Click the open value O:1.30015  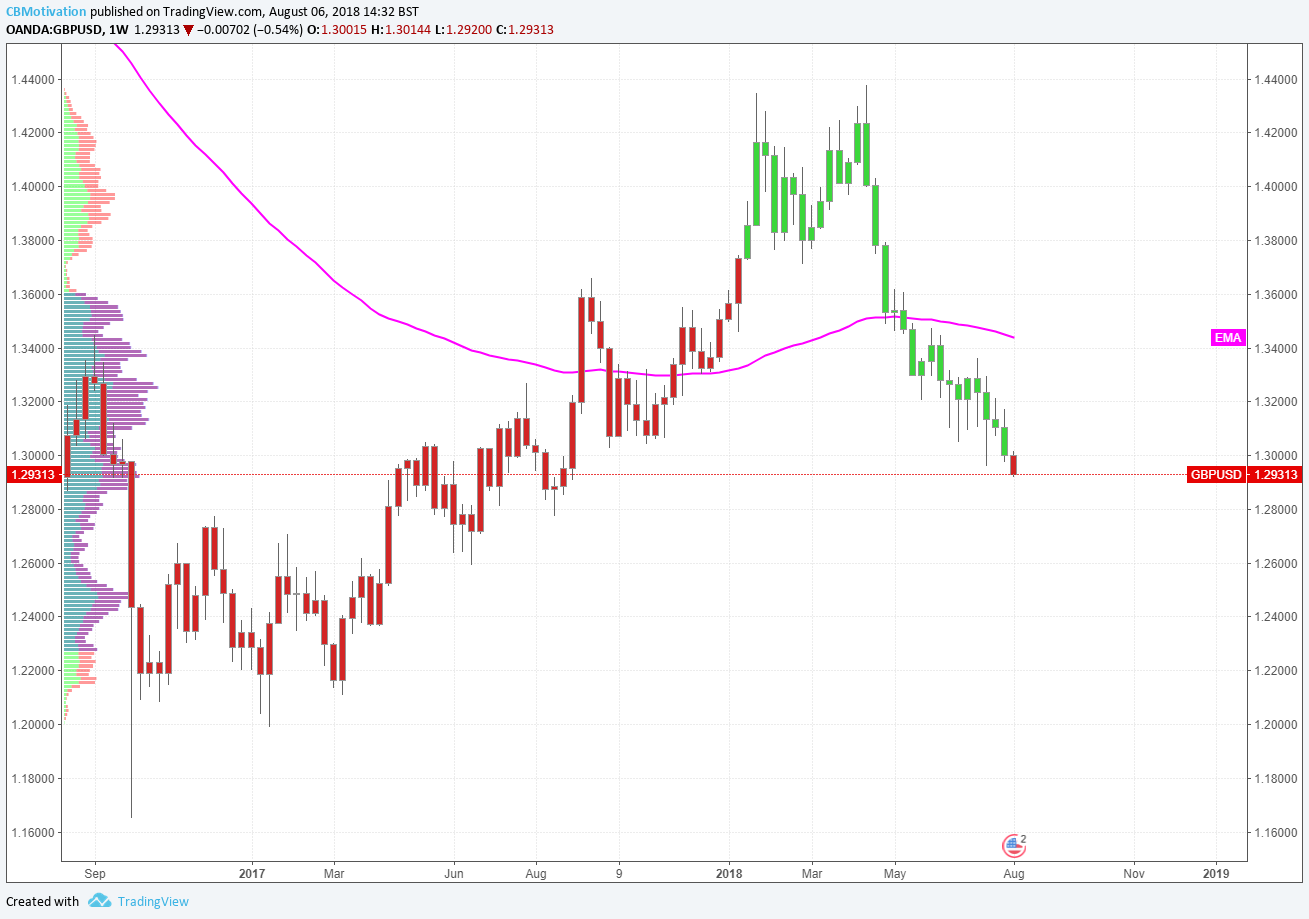pos(336,30)
